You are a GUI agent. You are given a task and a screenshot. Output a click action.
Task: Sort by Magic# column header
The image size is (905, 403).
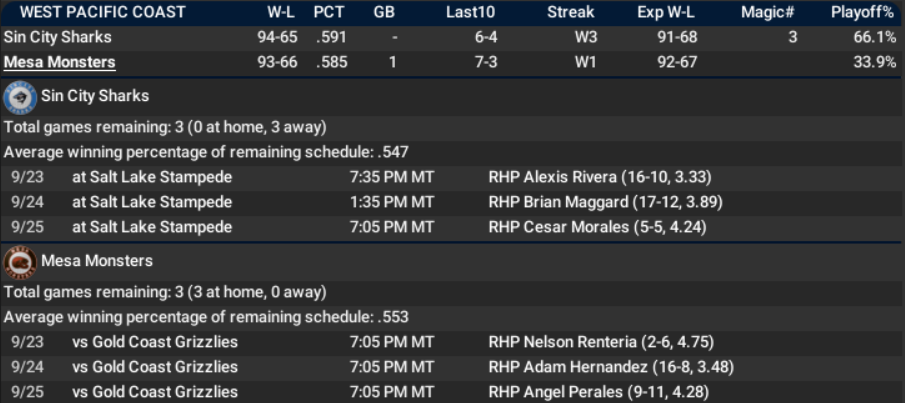pos(767,12)
